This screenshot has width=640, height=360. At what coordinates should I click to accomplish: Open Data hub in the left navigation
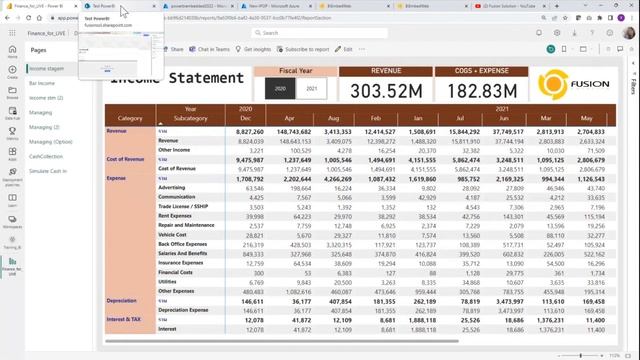click(12, 113)
